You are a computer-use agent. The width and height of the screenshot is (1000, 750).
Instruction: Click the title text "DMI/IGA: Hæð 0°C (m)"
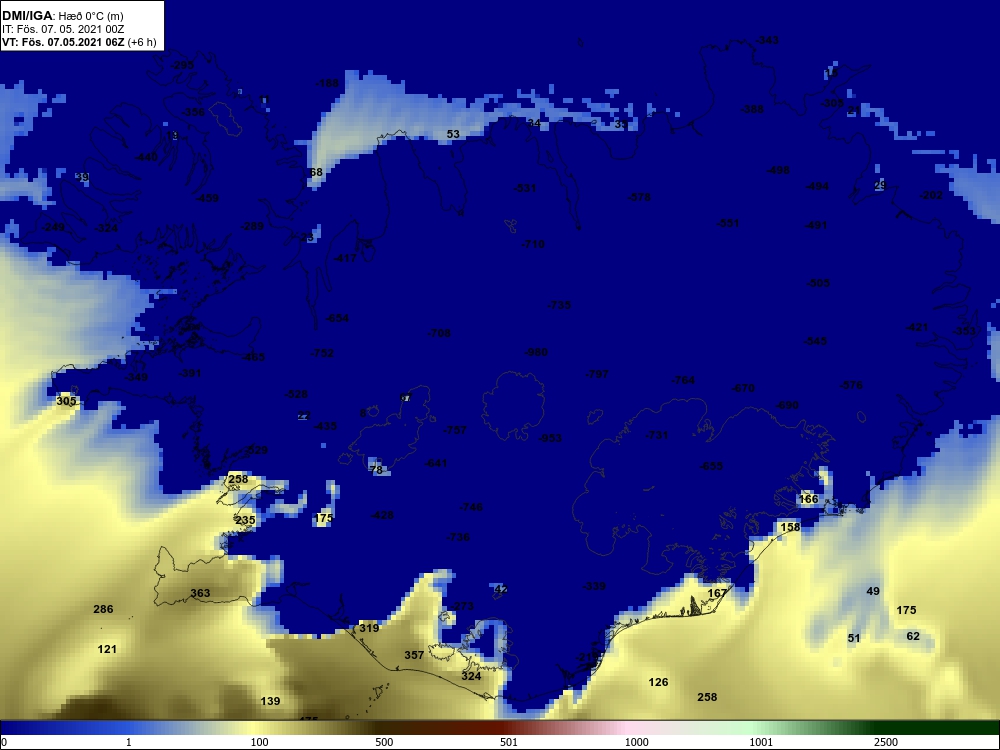(64, 16)
